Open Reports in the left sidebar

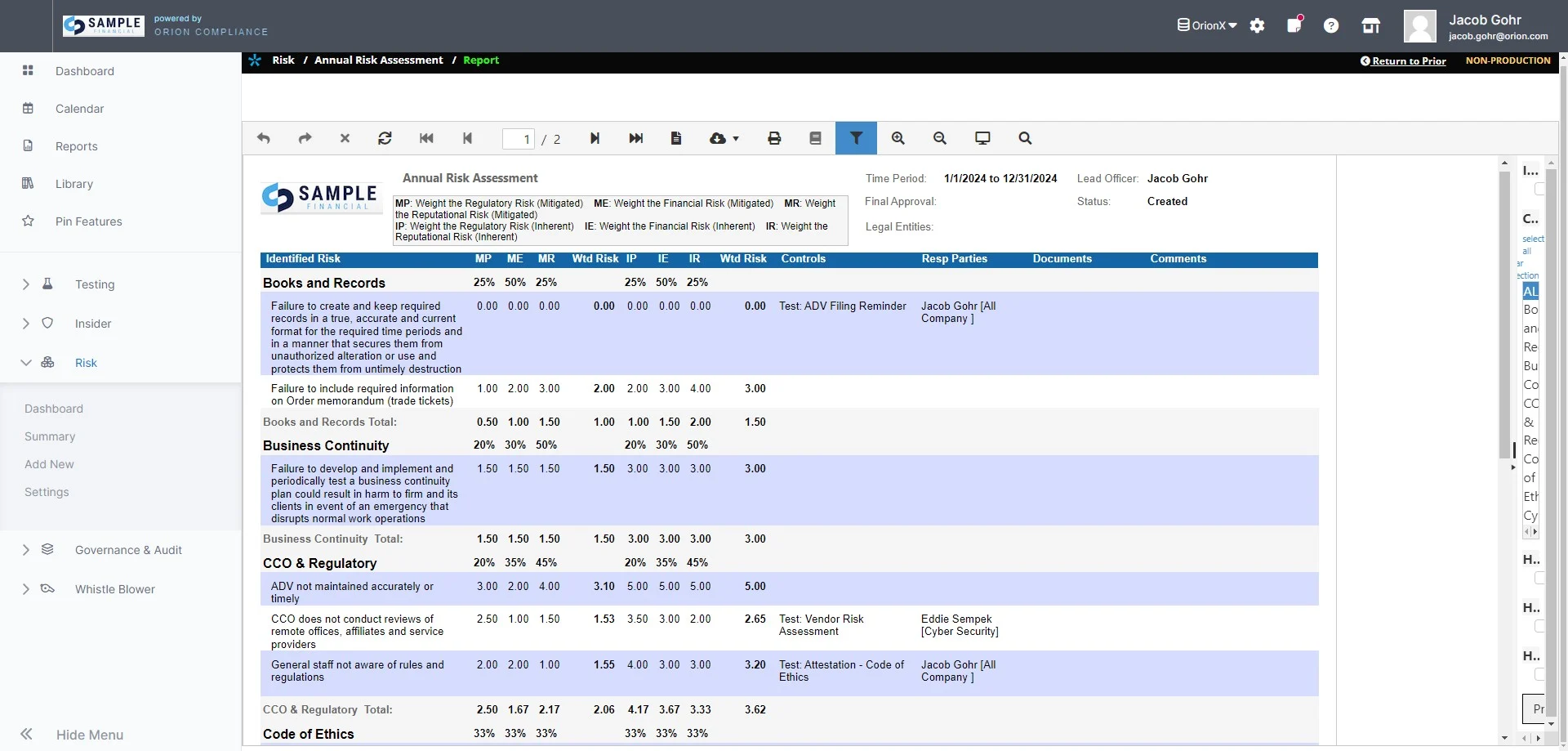click(x=76, y=146)
